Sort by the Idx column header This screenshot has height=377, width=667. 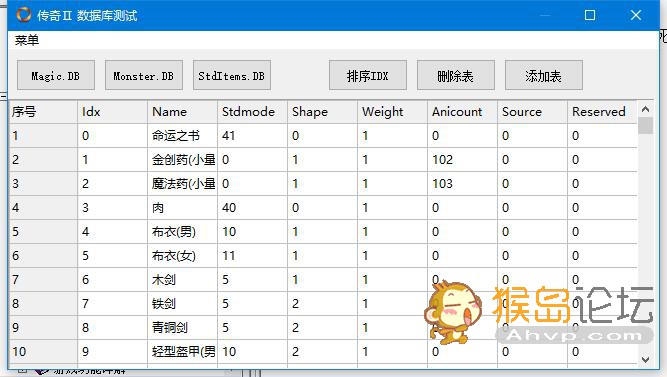(x=113, y=112)
